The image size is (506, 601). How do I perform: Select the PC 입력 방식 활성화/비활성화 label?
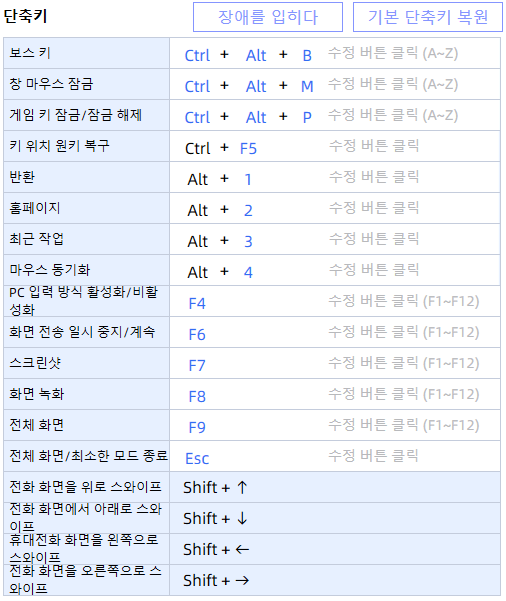coord(84,301)
